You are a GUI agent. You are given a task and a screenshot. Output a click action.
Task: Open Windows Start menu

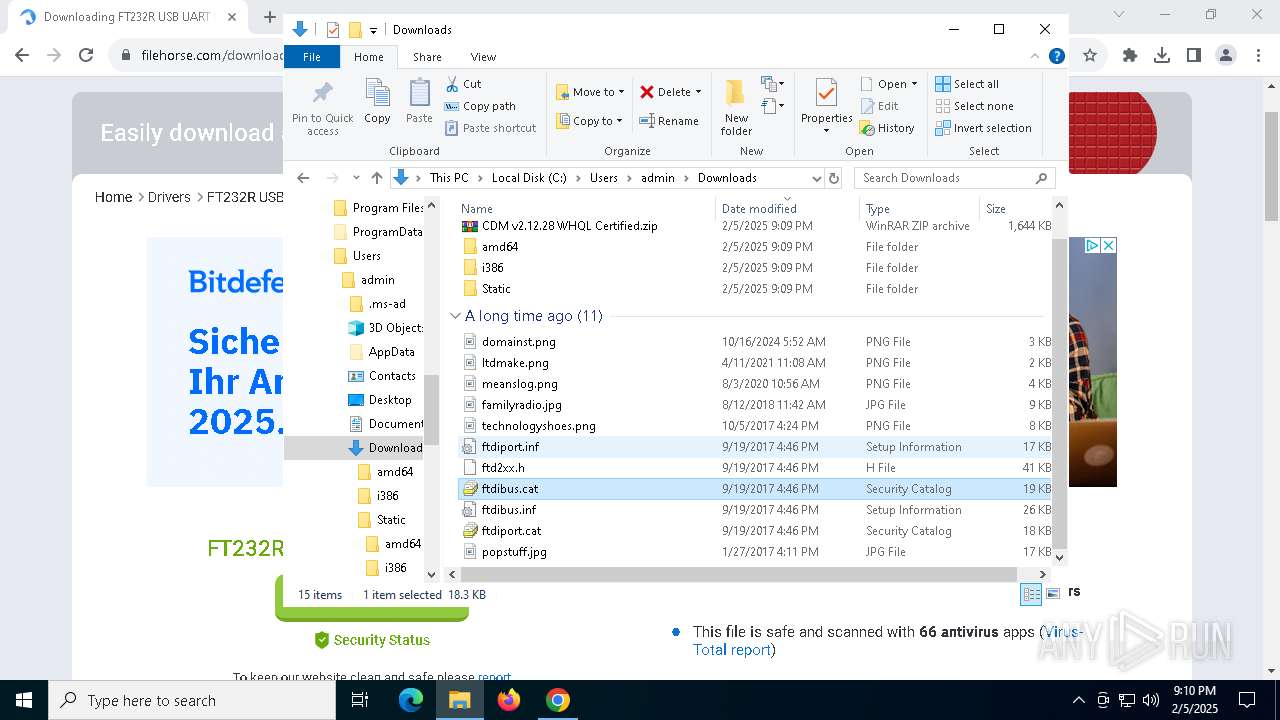pyautogui.click(x=24, y=700)
